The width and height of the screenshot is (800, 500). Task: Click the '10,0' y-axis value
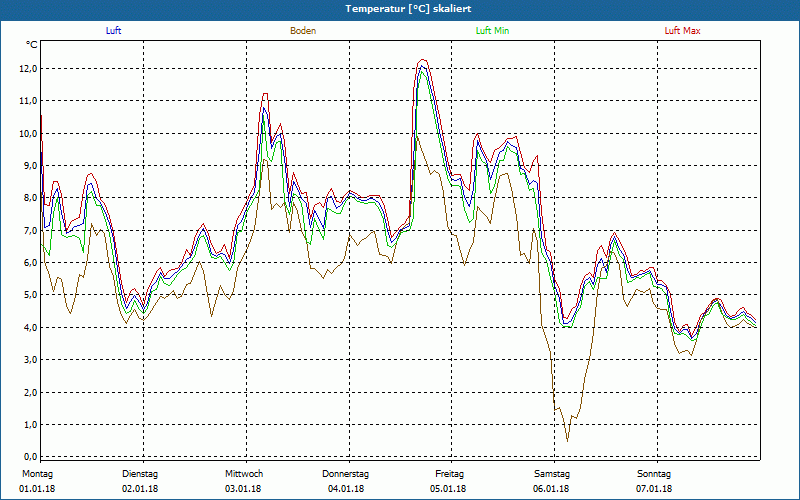click(x=28, y=134)
